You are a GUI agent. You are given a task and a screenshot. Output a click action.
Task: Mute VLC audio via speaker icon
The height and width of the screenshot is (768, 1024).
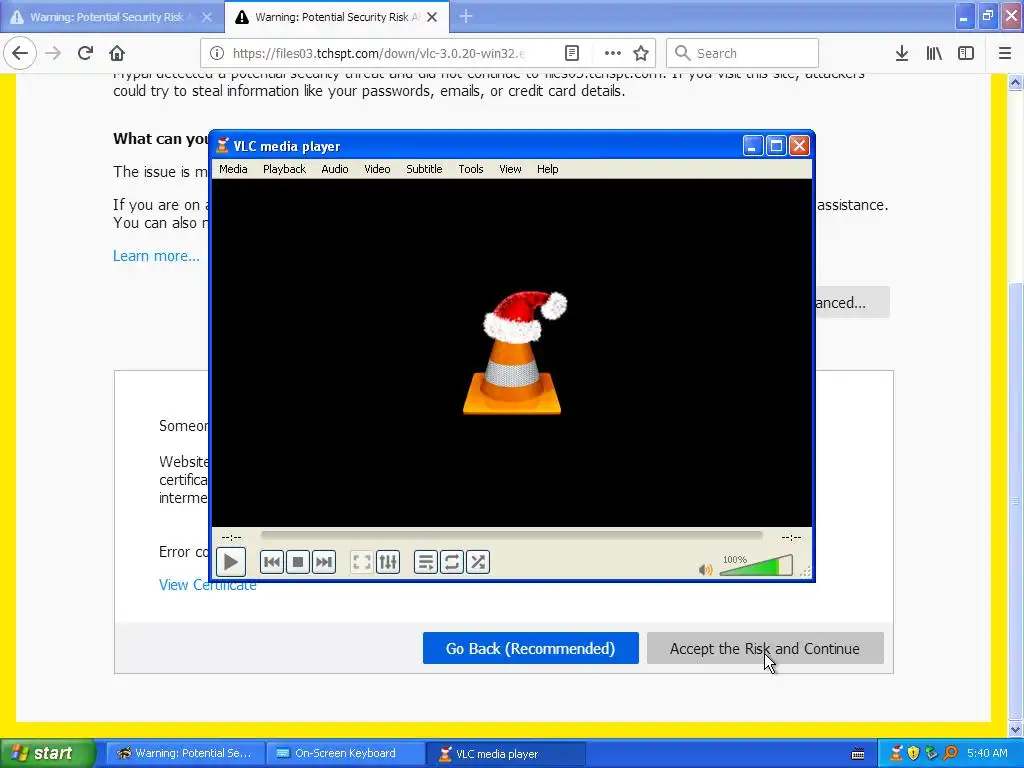point(705,569)
